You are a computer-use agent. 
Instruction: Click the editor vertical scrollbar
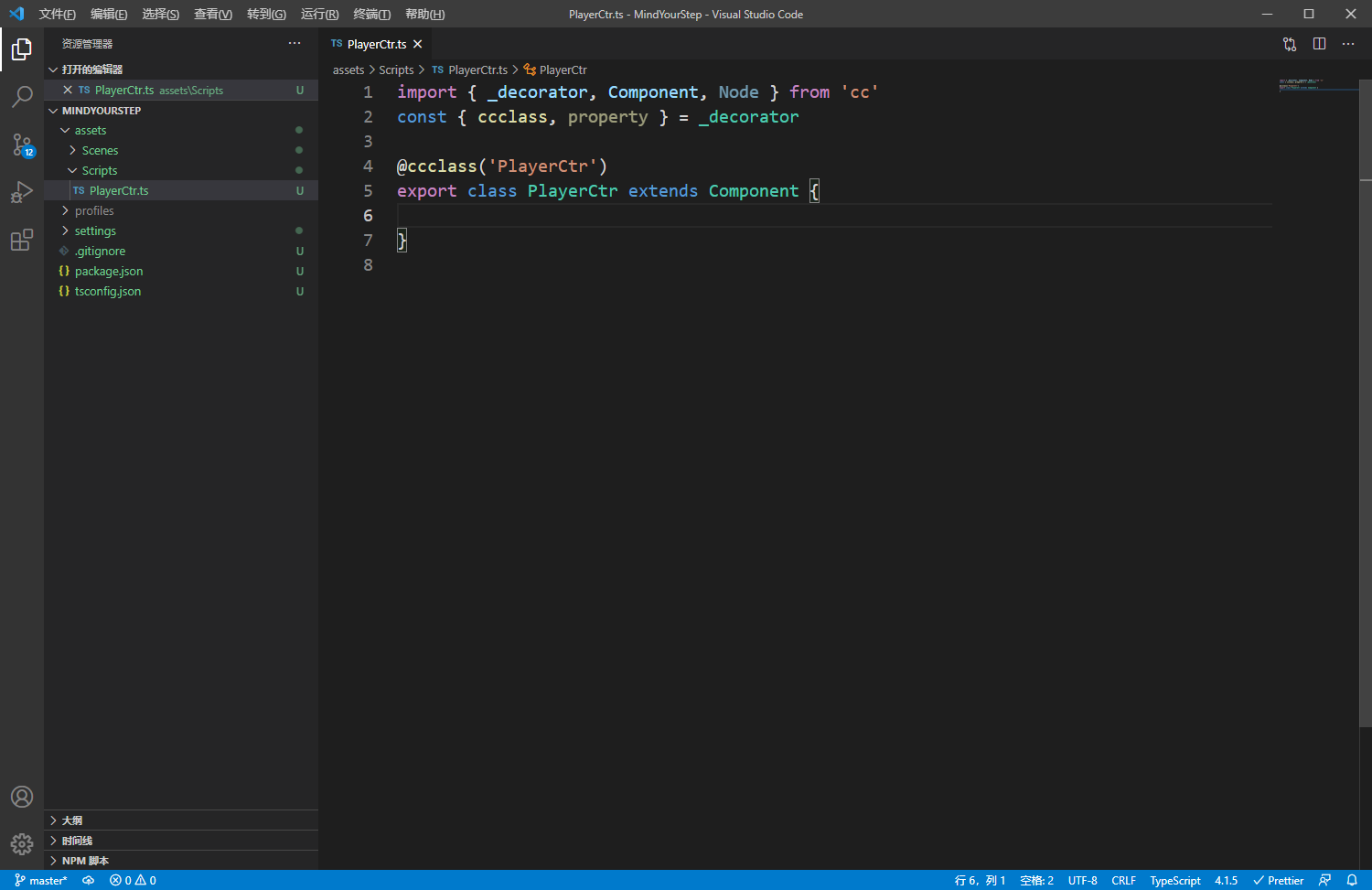click(1366, 402)
